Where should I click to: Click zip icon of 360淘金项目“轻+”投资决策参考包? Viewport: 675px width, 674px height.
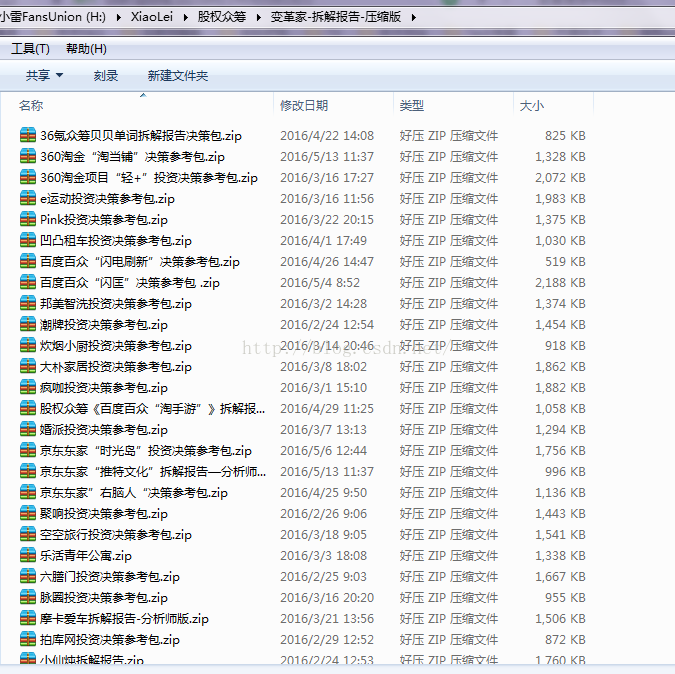pyautogui.click(x=28, y=177)
